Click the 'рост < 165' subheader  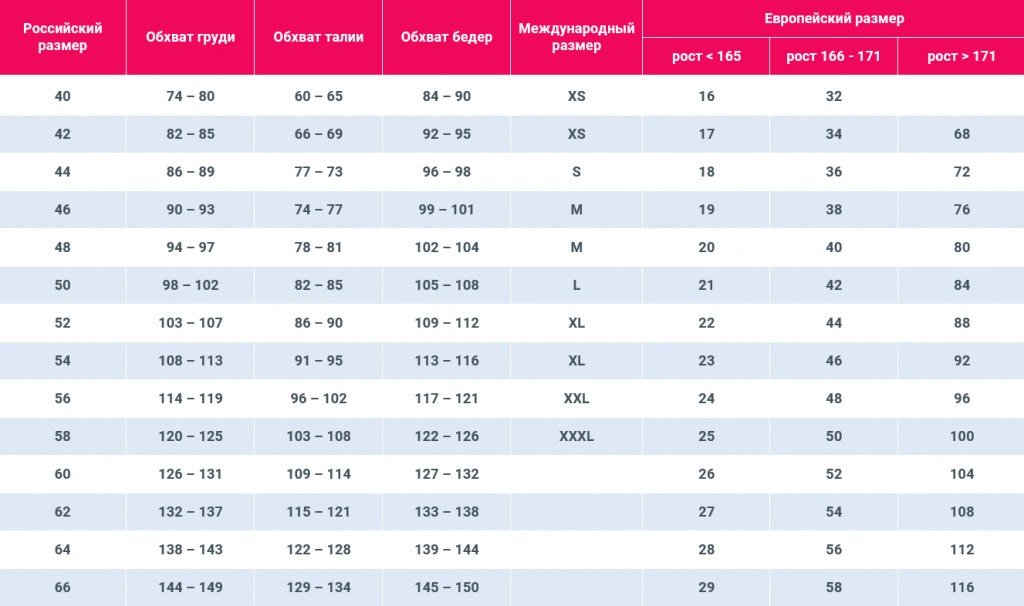pos(706,56)
